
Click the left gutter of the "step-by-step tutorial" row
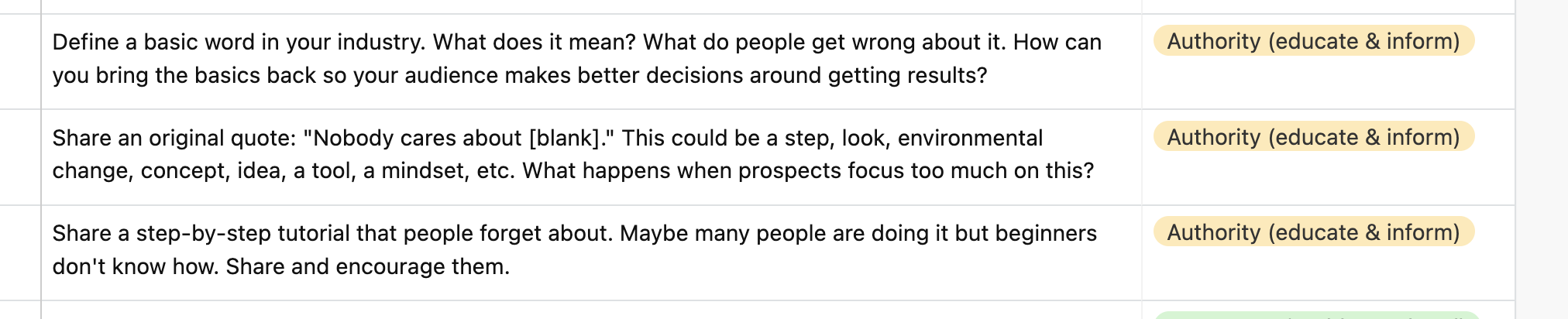point(20,252)
